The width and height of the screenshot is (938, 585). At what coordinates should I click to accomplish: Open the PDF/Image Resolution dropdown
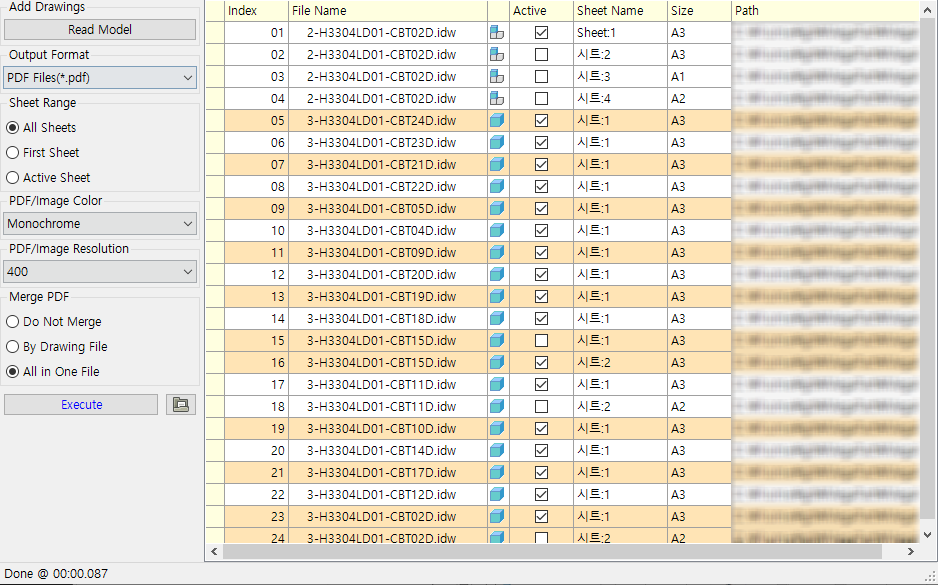point(100,272)
